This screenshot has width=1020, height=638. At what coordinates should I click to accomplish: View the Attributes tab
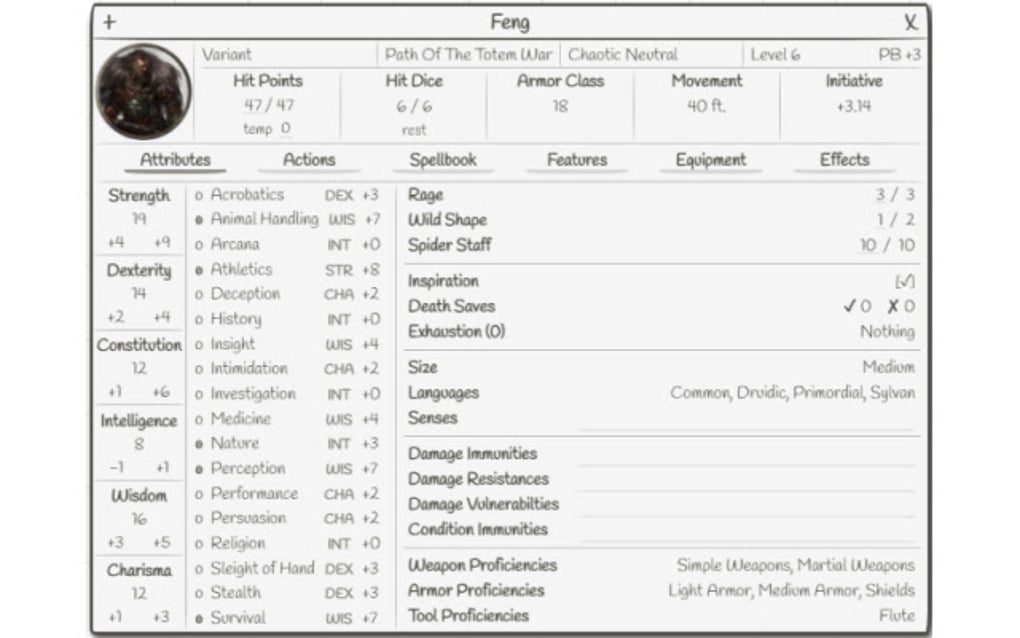click(x=174, y=159)
